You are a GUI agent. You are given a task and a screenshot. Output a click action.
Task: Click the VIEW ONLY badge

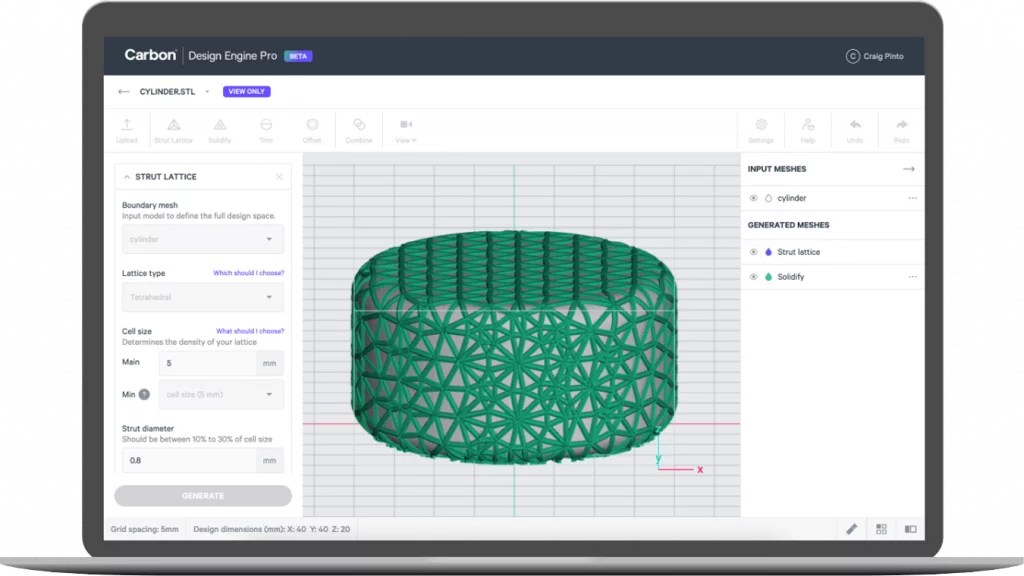tap(246, 91)
